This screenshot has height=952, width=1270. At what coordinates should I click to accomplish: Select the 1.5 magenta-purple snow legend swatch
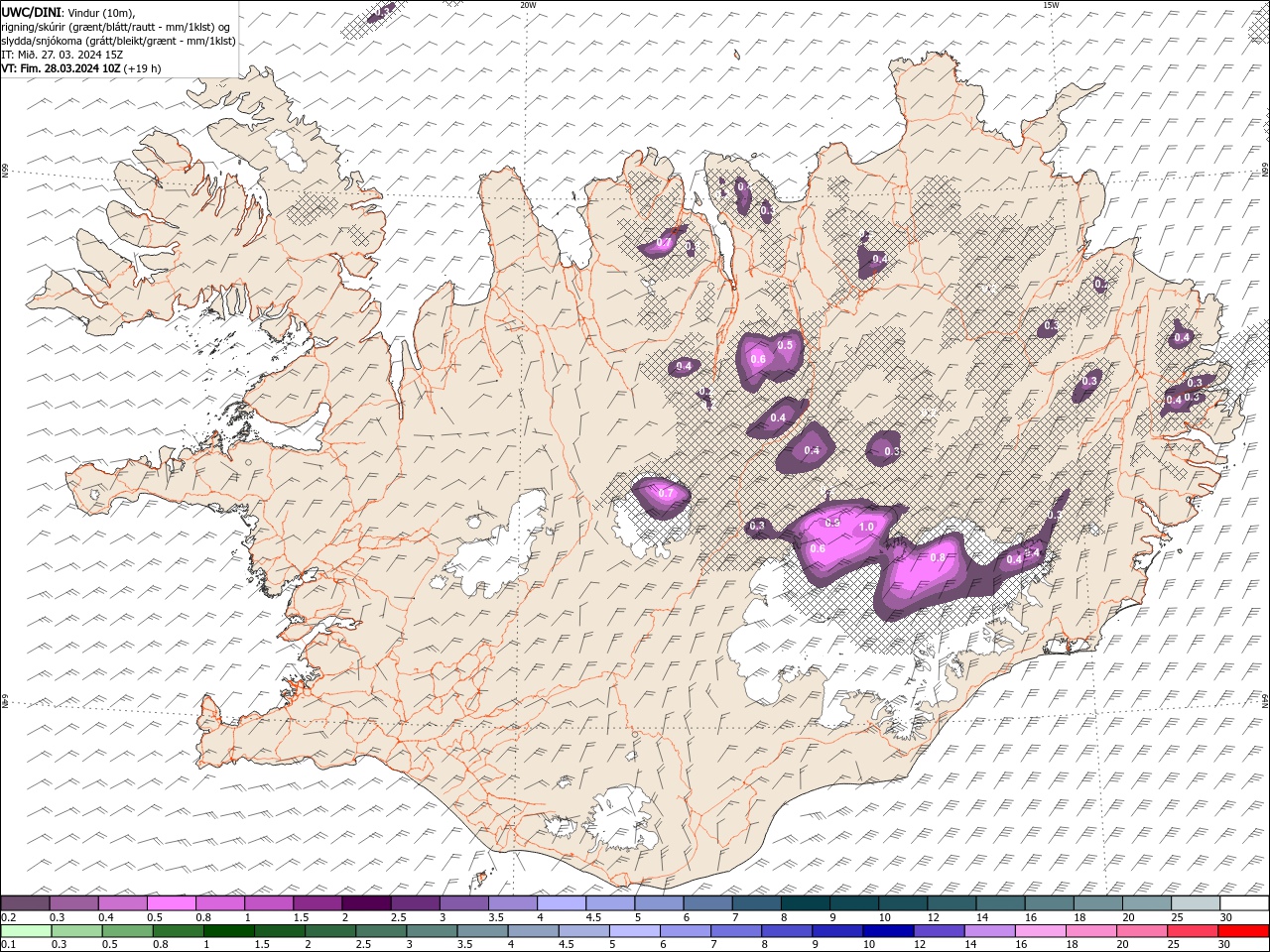click(317, 902)
